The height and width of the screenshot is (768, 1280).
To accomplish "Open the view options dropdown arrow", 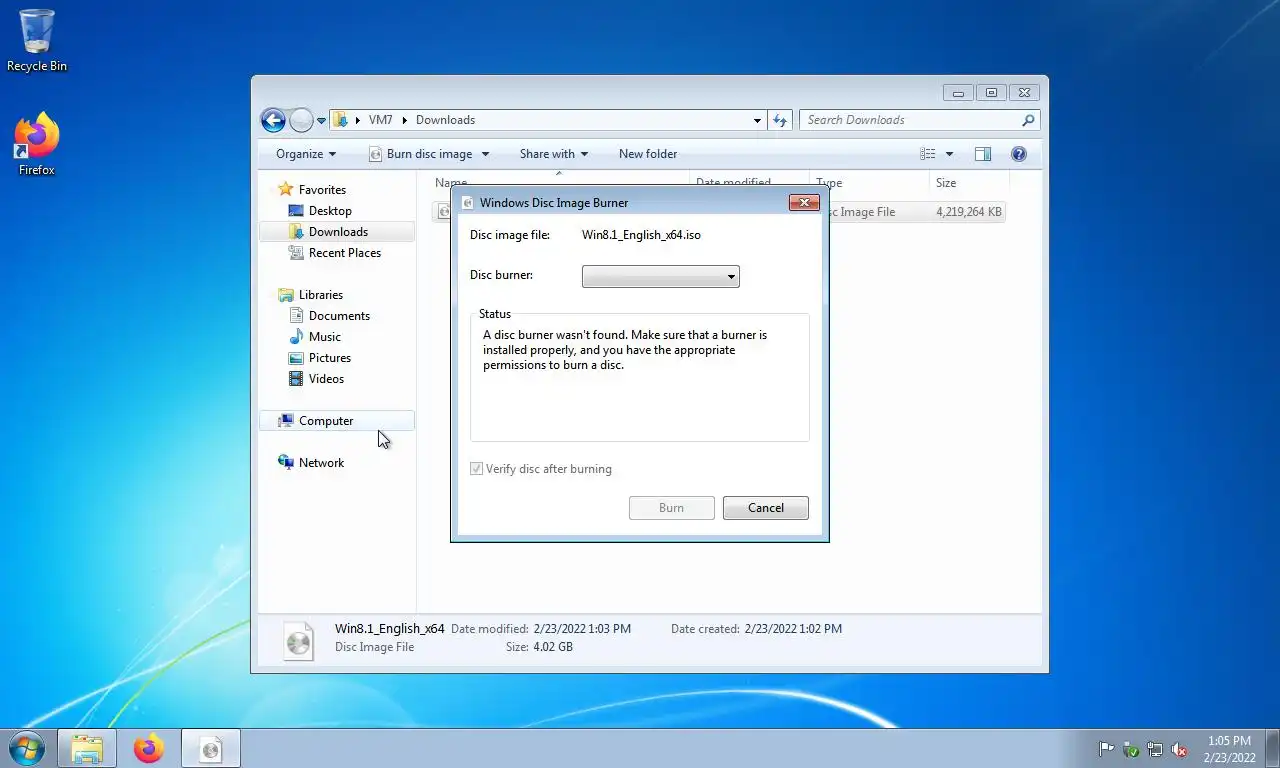I will point(949,154).
